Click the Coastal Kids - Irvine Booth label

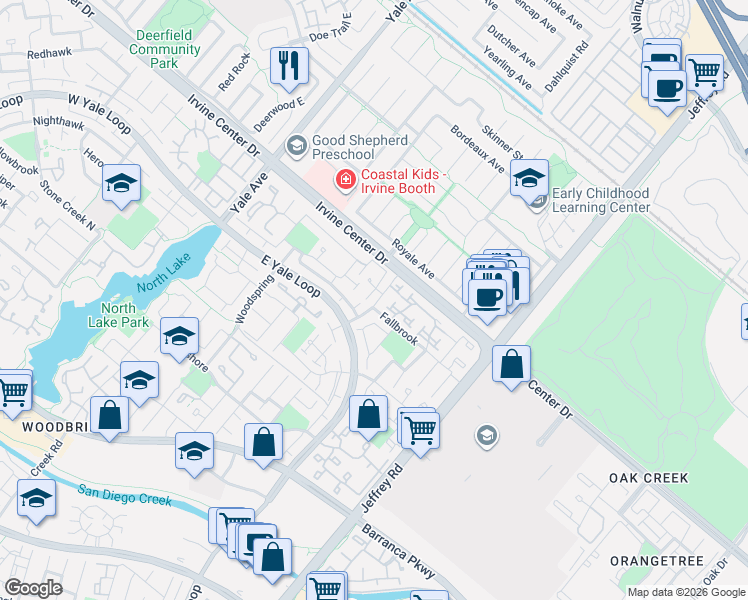404,181
